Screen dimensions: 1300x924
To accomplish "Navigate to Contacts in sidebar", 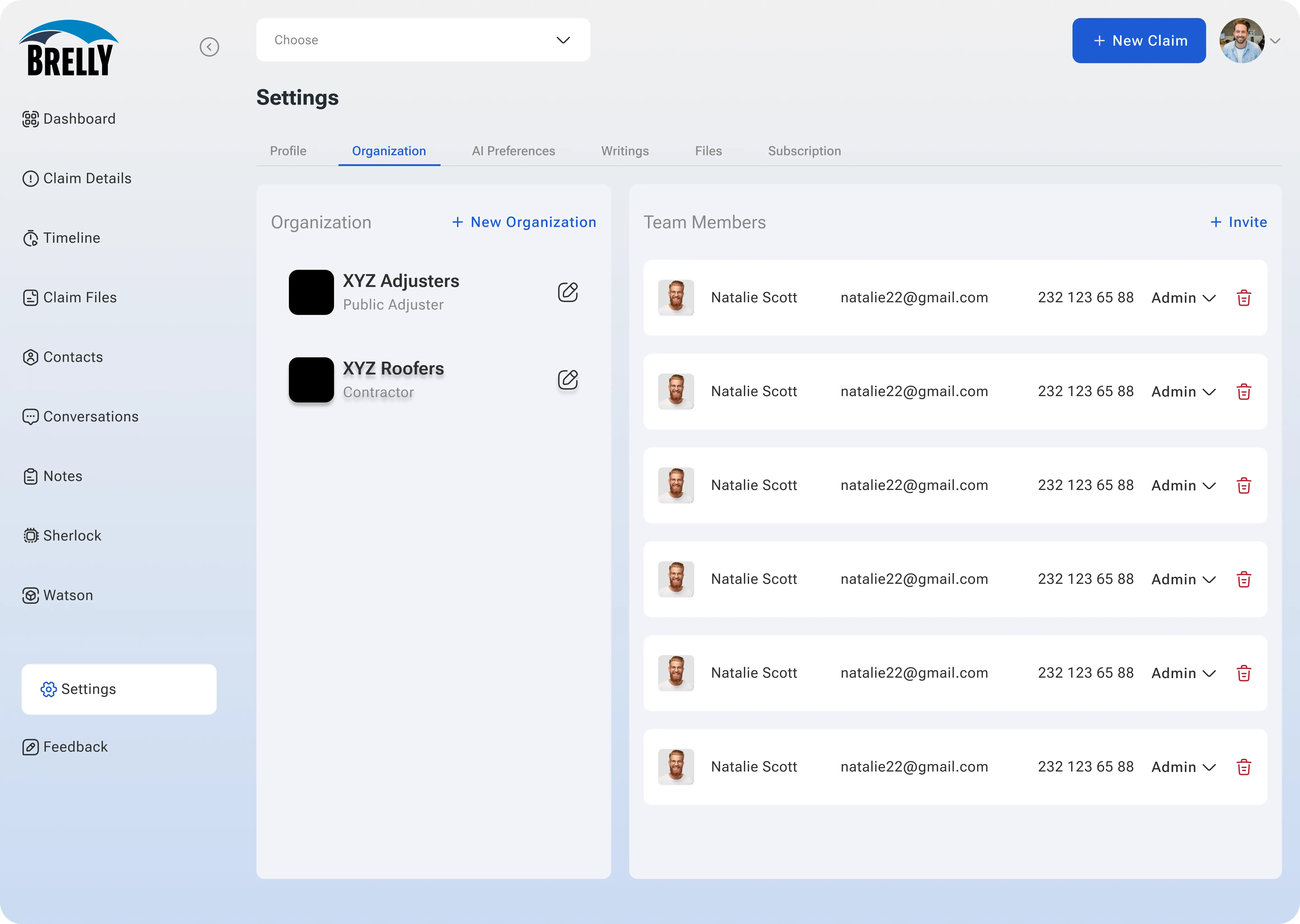I will 63,357.
